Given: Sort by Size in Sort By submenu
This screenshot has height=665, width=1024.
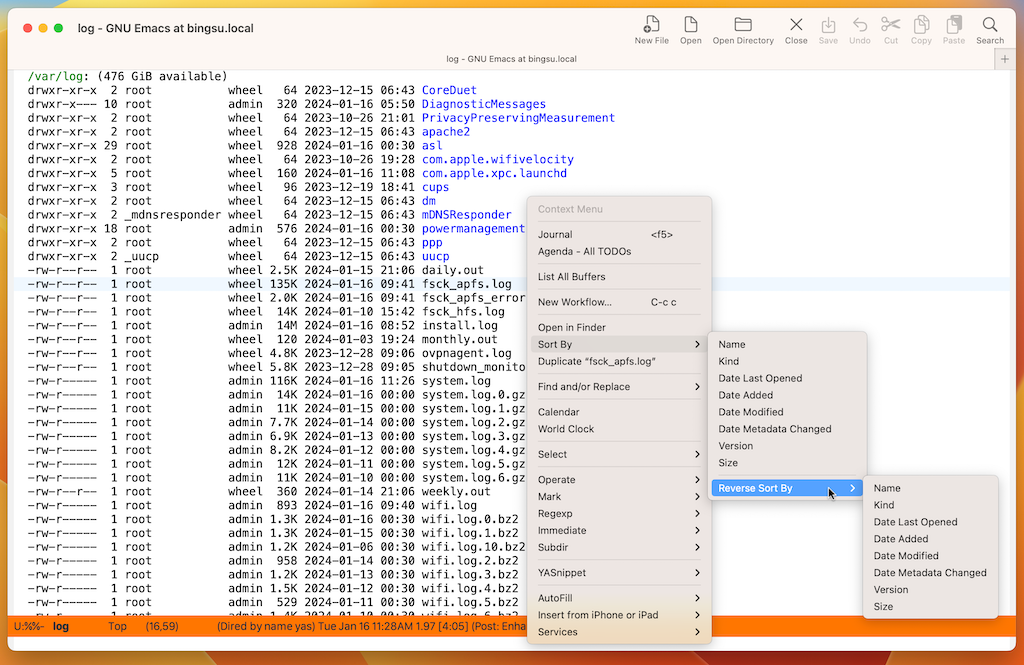Looking at the screenshot, I should pyautogui.click(x=787, y=463).
